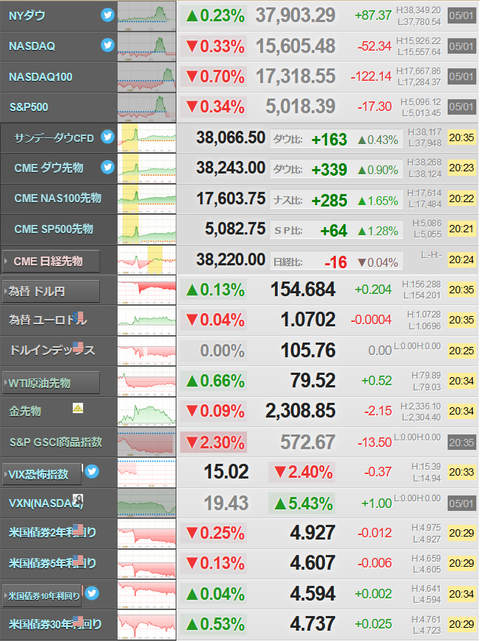Click the Twitter icon on the NASDAQ row
This screenshot has height=641, width=480.
(x=108, y=45)
